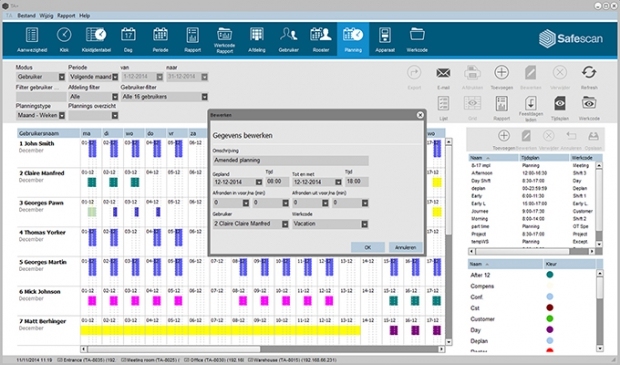
Task: Click the Toevoegen plus icon in toolbar
Action: pos(501,72)
